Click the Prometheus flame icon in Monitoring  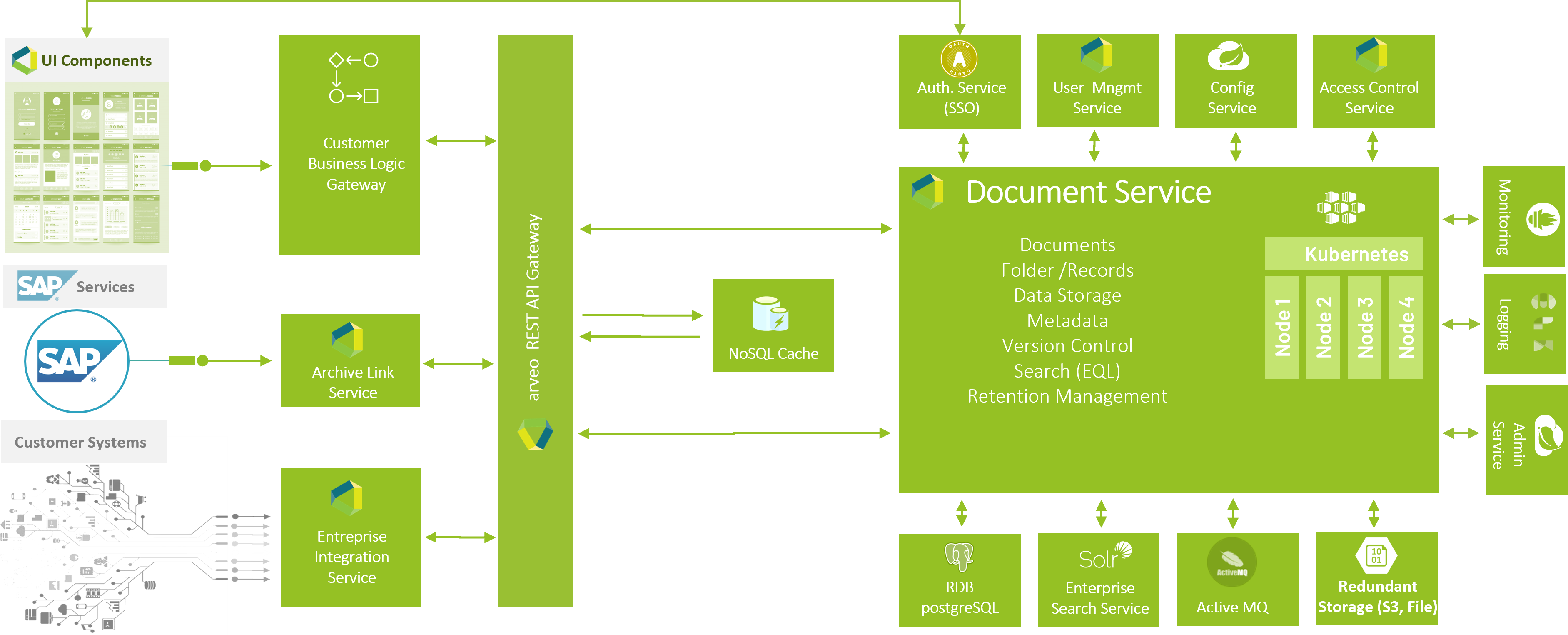tap(1543, 219)
